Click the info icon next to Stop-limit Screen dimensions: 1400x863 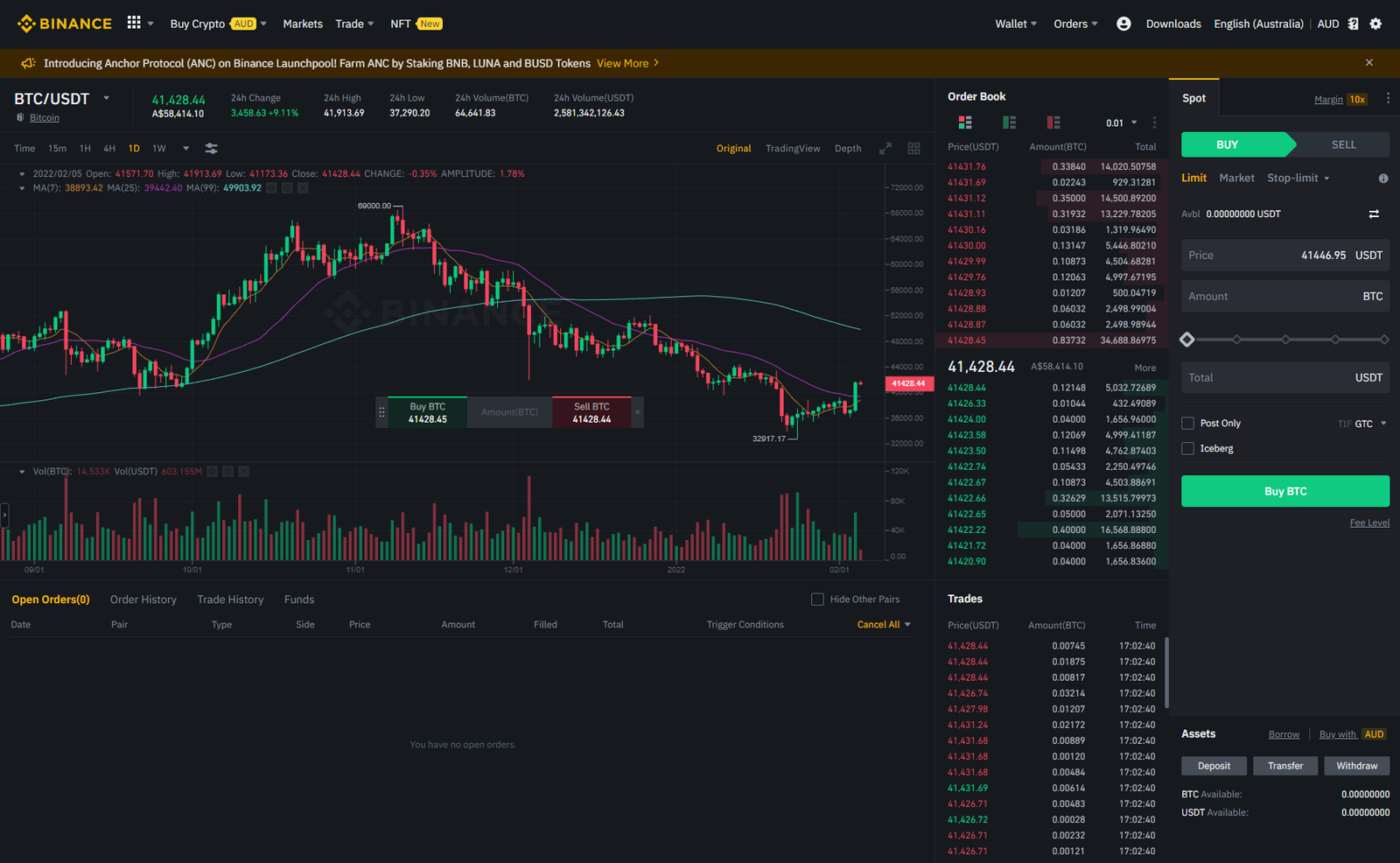(x=1383, y=179)
